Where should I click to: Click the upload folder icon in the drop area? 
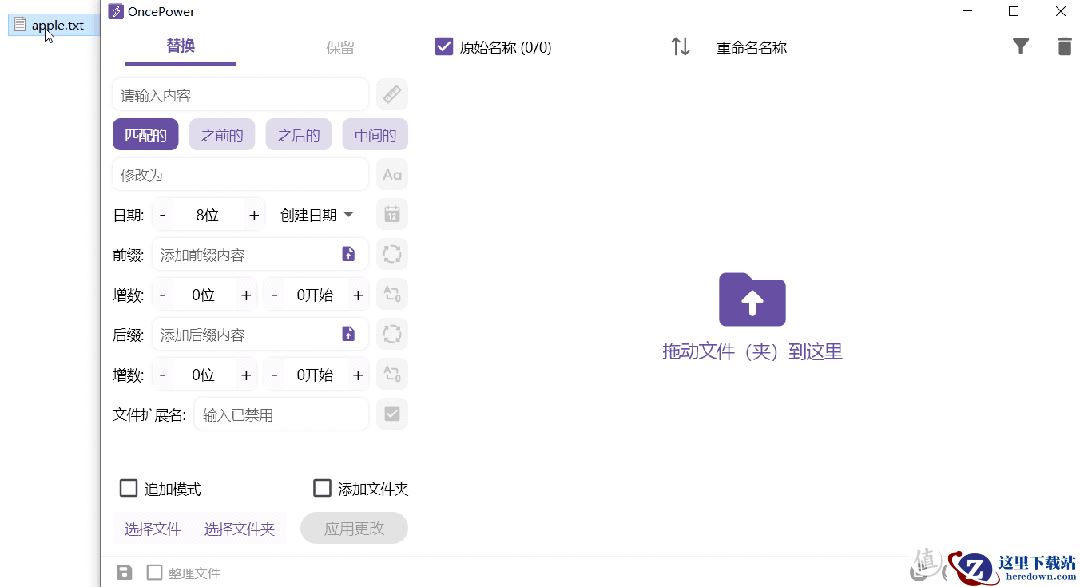[x=752, y=300]
